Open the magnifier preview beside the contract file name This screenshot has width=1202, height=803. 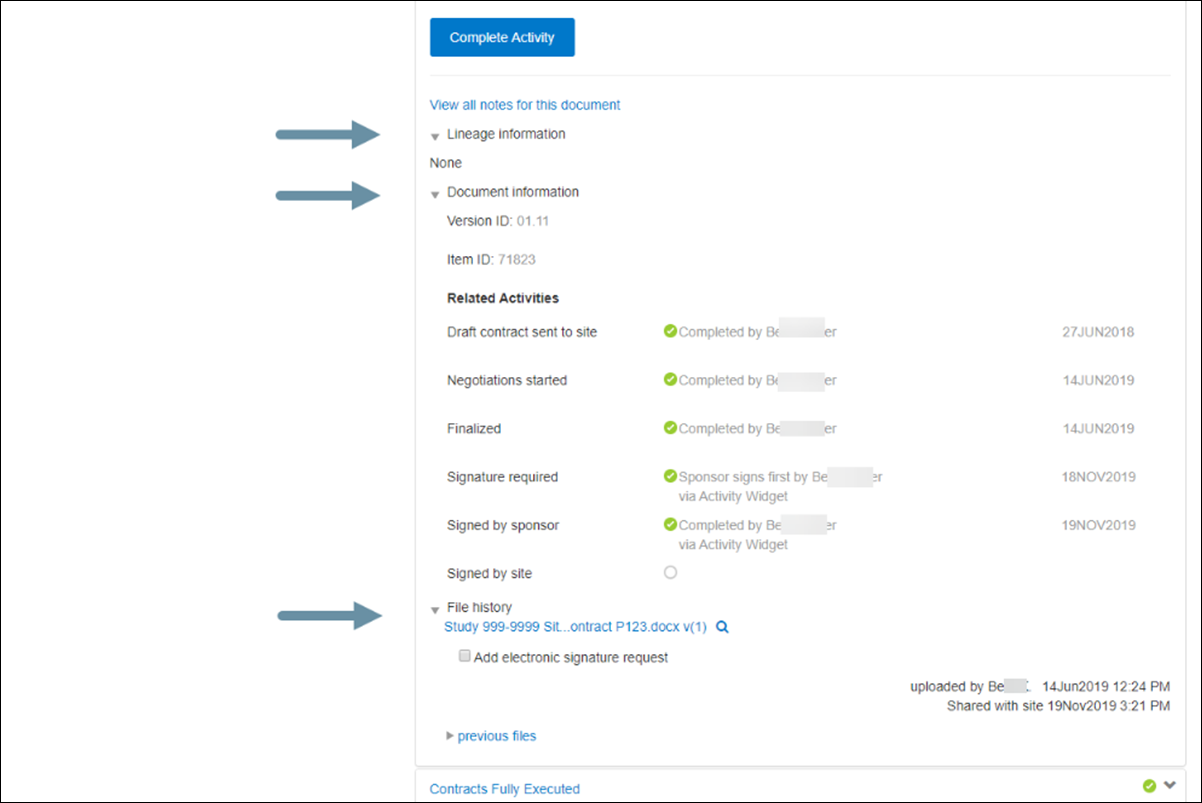click(x=722, y=626)
